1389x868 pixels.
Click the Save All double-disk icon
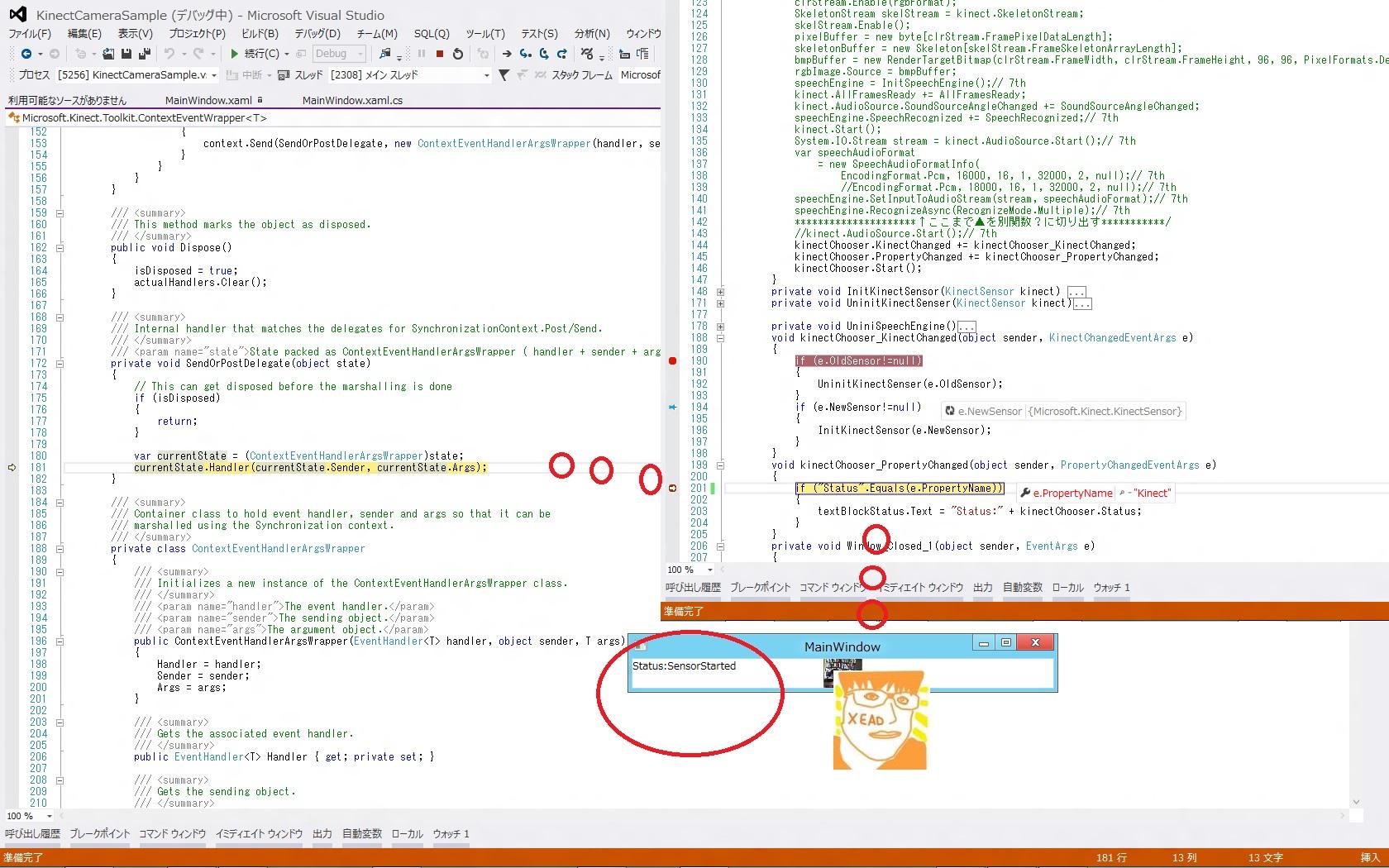pos(144,54)
